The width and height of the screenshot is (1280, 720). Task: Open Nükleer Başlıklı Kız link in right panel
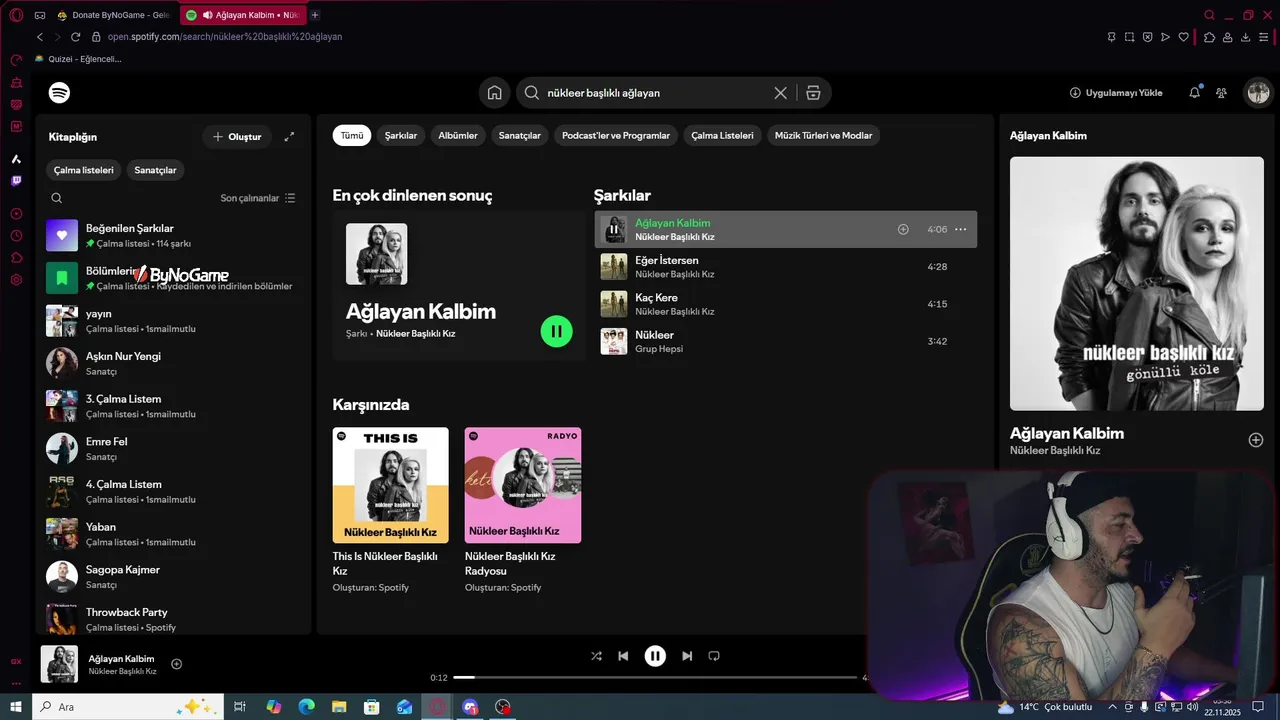click(x=1055, y=451)
